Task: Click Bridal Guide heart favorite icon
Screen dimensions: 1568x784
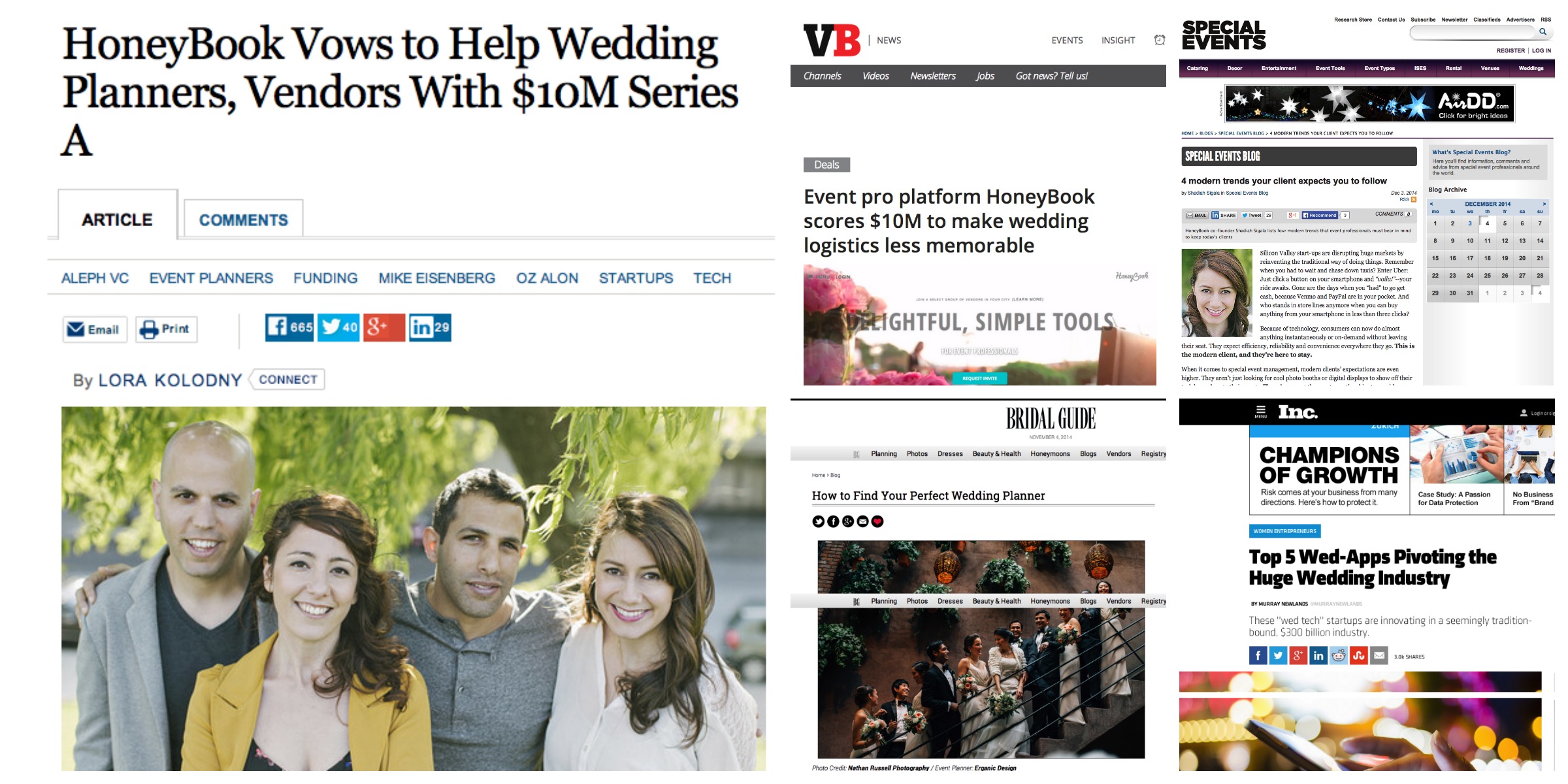Action: tap(877, 521)
